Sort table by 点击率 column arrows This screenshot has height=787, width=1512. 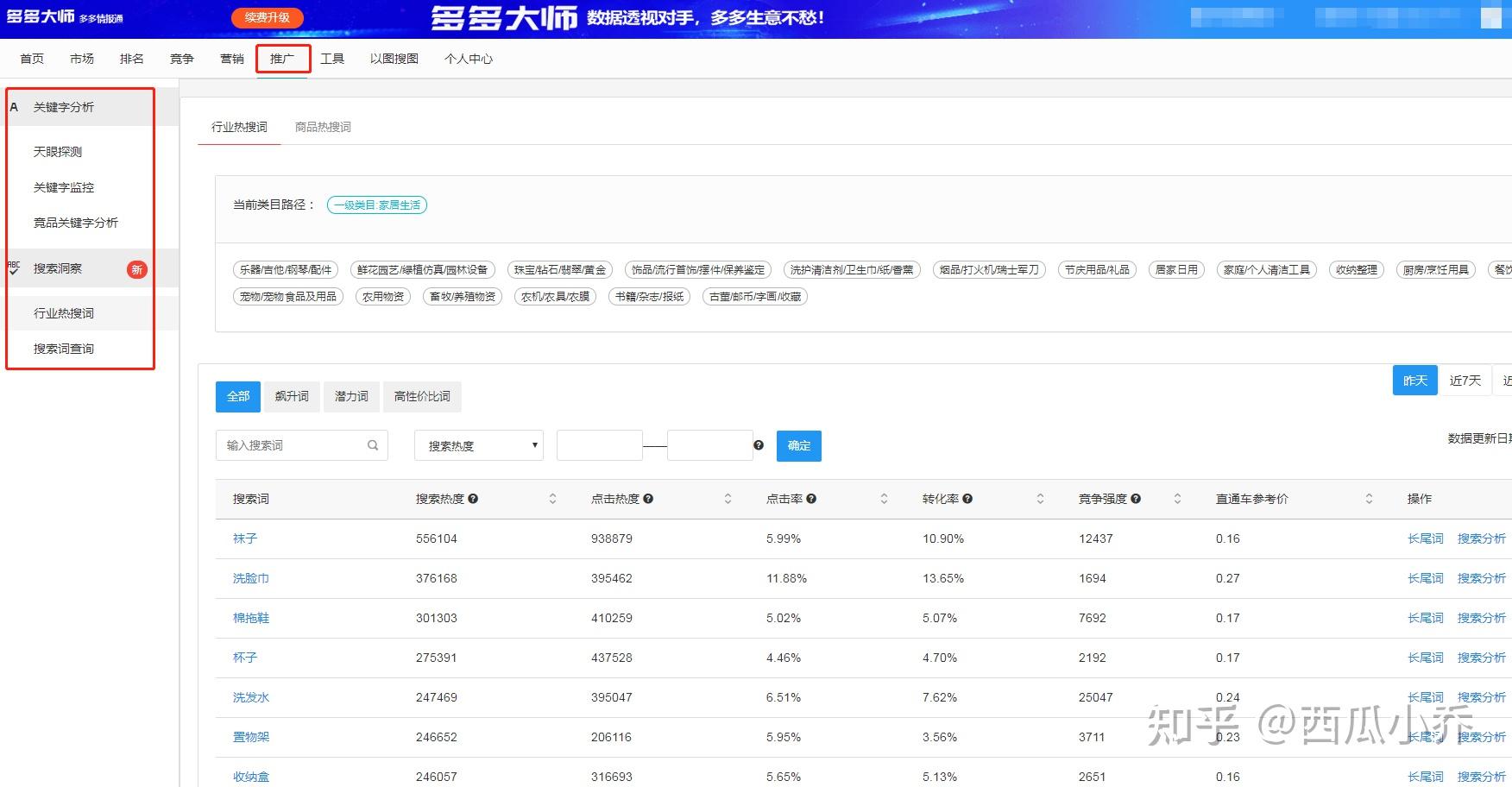tap(884, 499)
